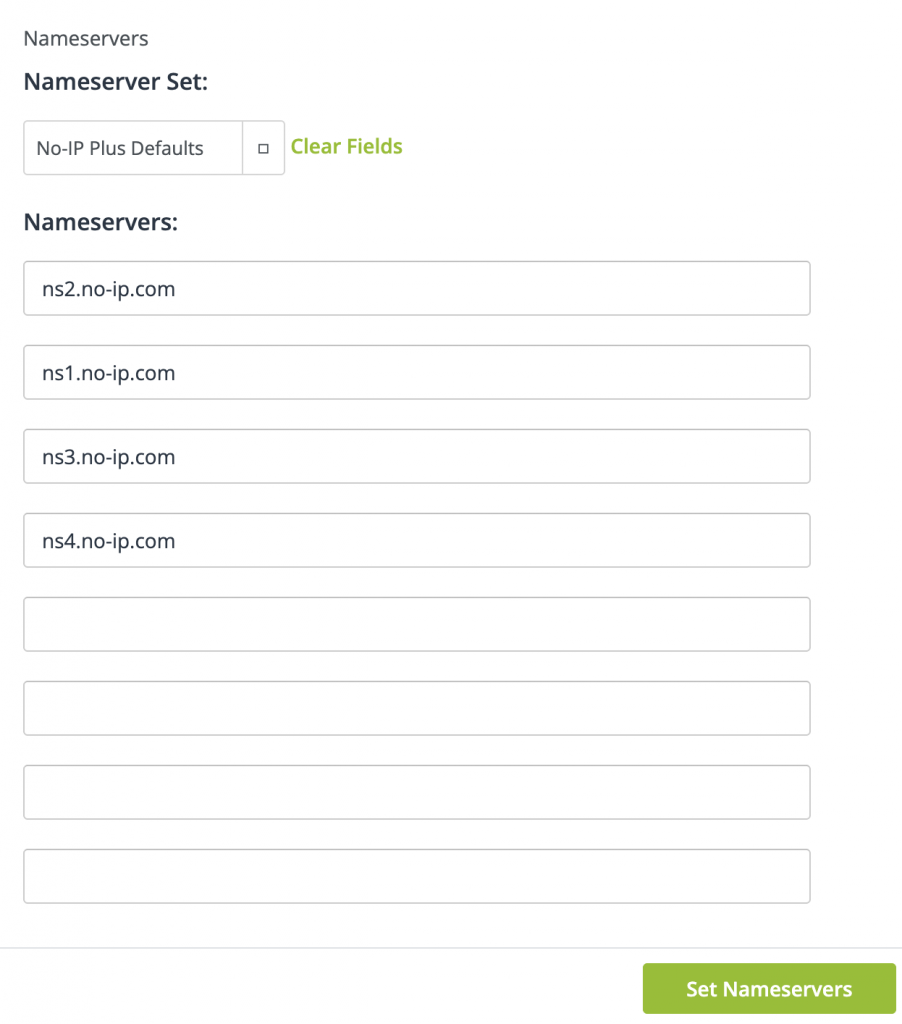Focus the last empty nameserver field
Screen dimensions: 902x1024
tap(416, 876)
